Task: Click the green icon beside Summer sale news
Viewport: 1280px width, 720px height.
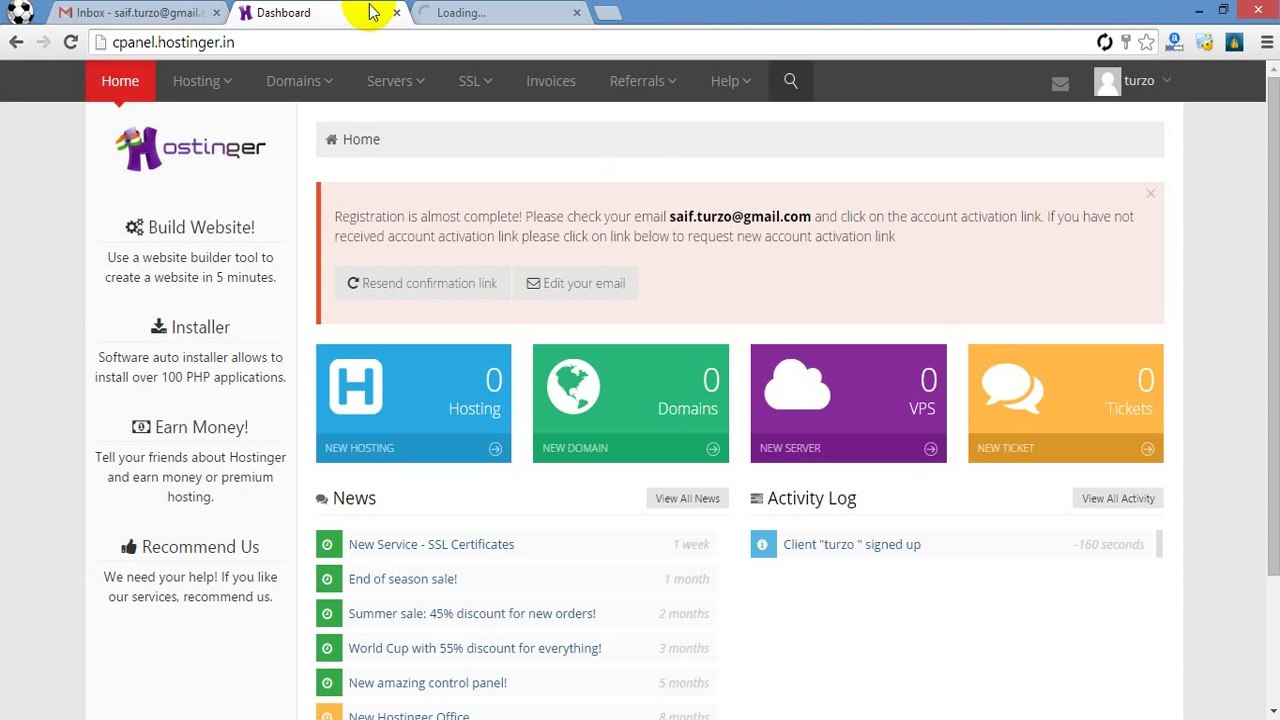Action: click(x=328, y=614)
